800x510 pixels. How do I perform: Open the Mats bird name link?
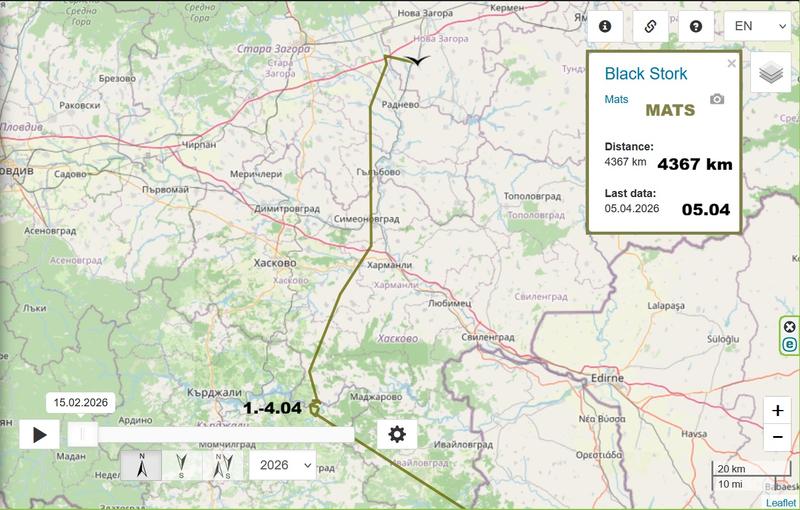(616, 99)
